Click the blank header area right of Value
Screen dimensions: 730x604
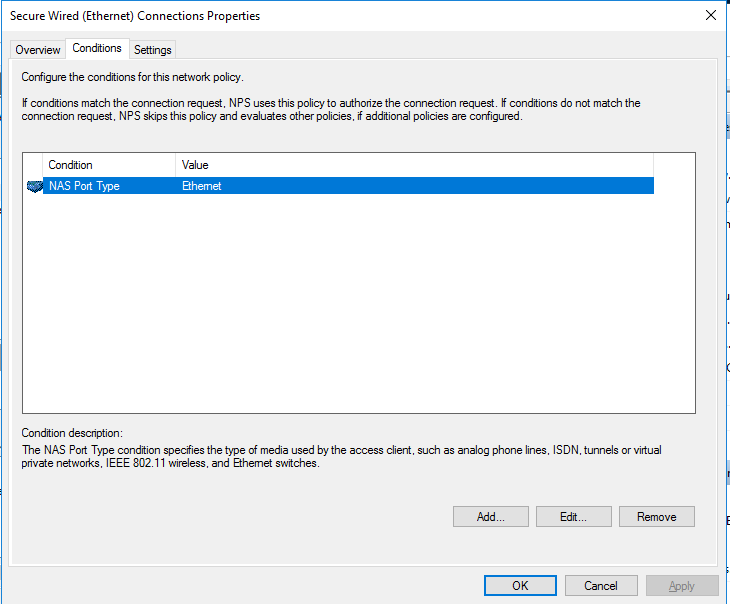pos(674,165)
